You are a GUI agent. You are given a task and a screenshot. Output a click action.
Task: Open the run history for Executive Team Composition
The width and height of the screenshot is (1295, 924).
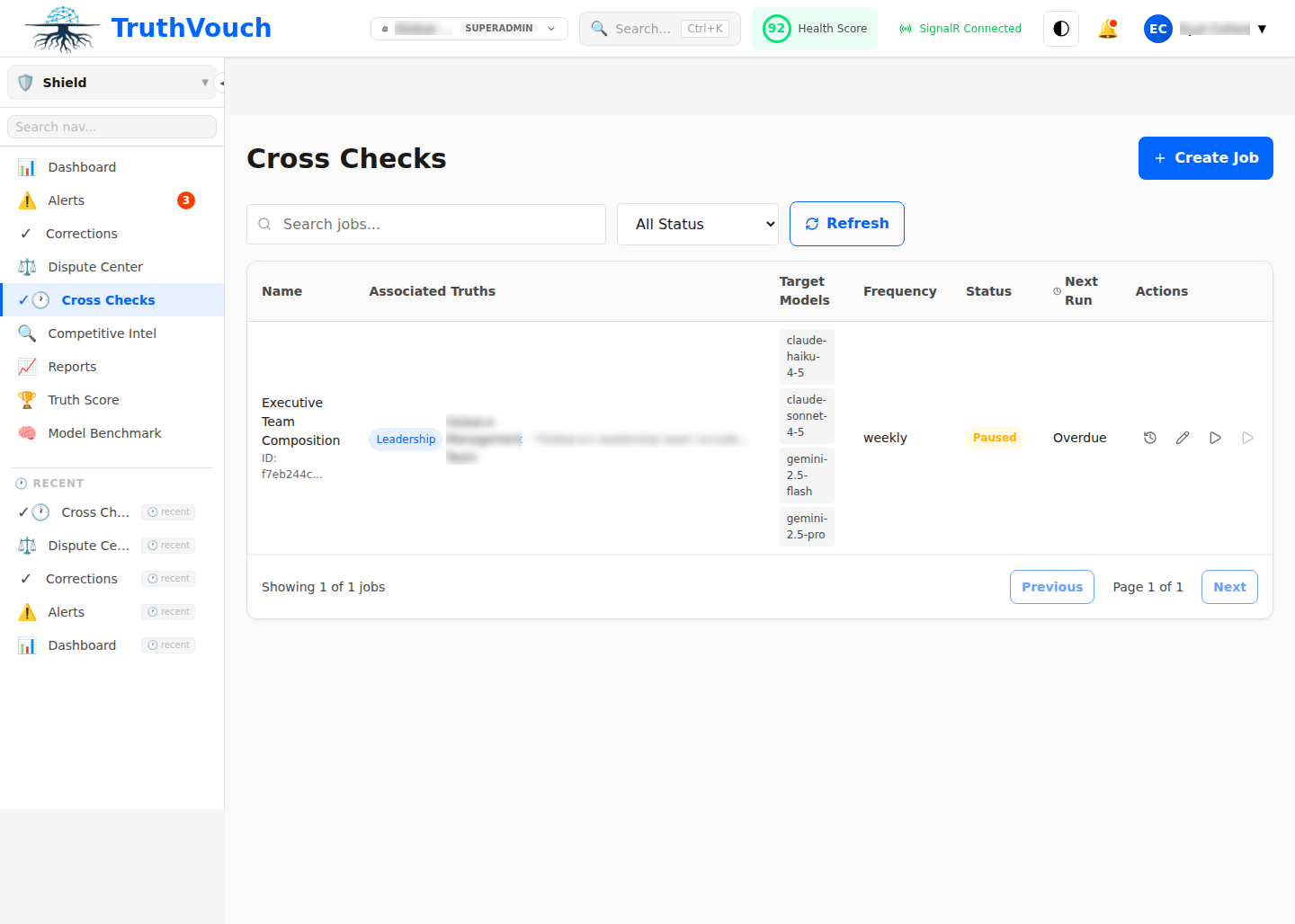pyautogui.click(x=1150, y=438)
